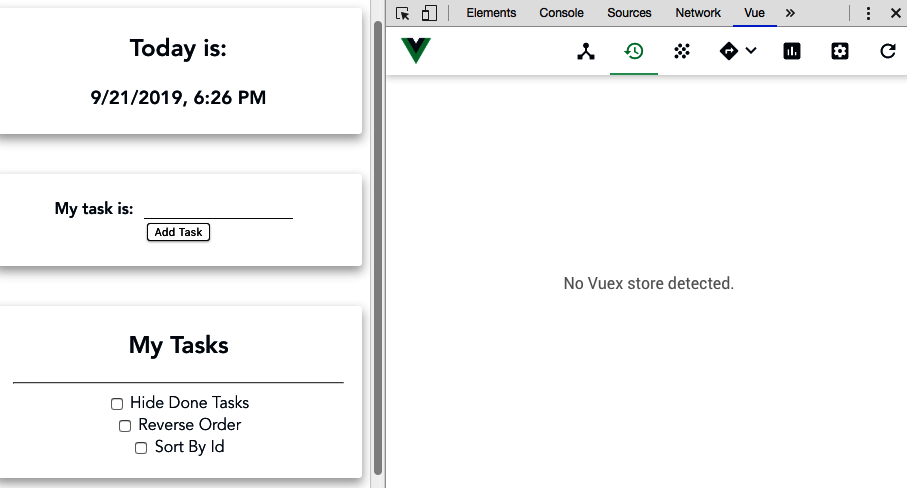Expand the Routing dropdown chevron
Viewport: 907px width, 488px height.
(x=751, y=51)
